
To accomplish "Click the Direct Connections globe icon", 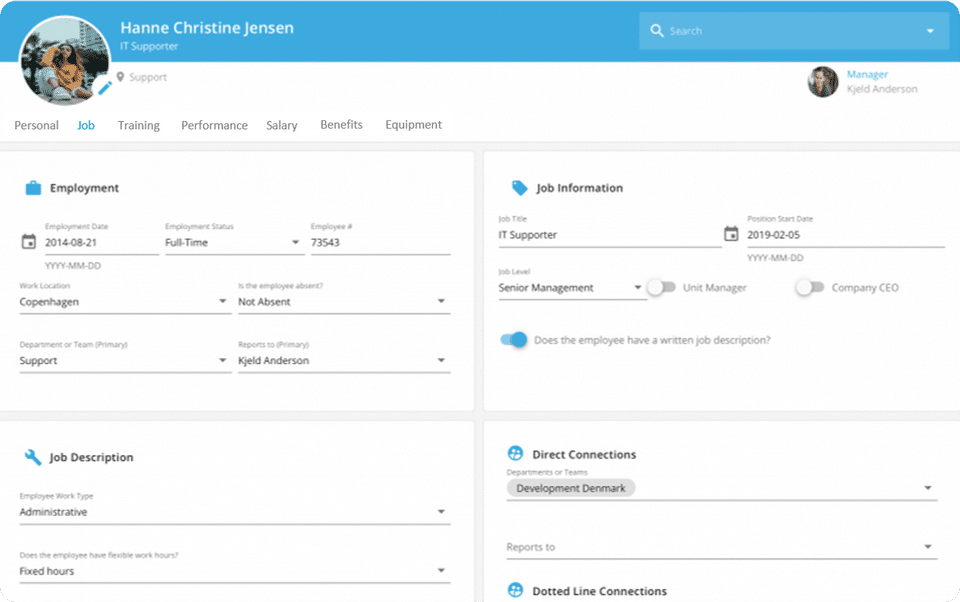I will point(516,454).
